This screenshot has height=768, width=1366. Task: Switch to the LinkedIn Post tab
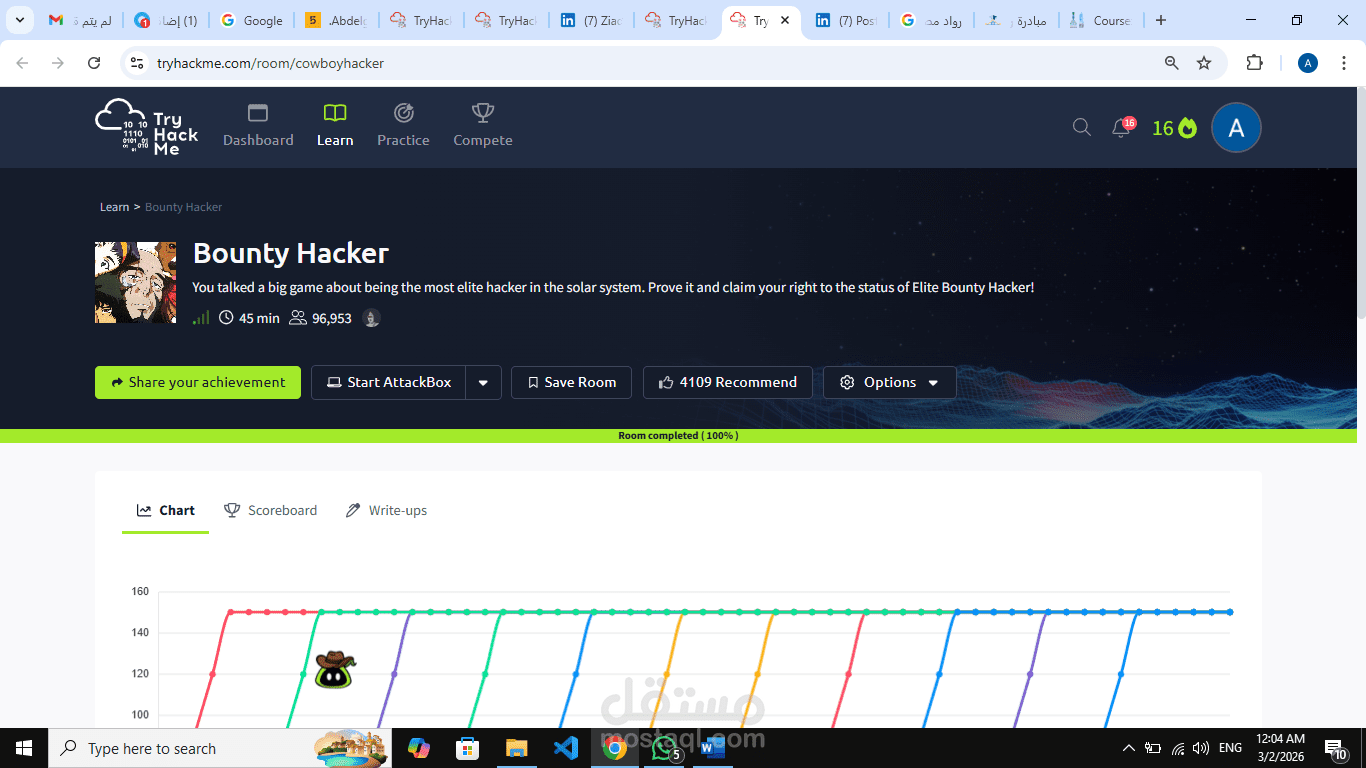click(x=846, y=20)
